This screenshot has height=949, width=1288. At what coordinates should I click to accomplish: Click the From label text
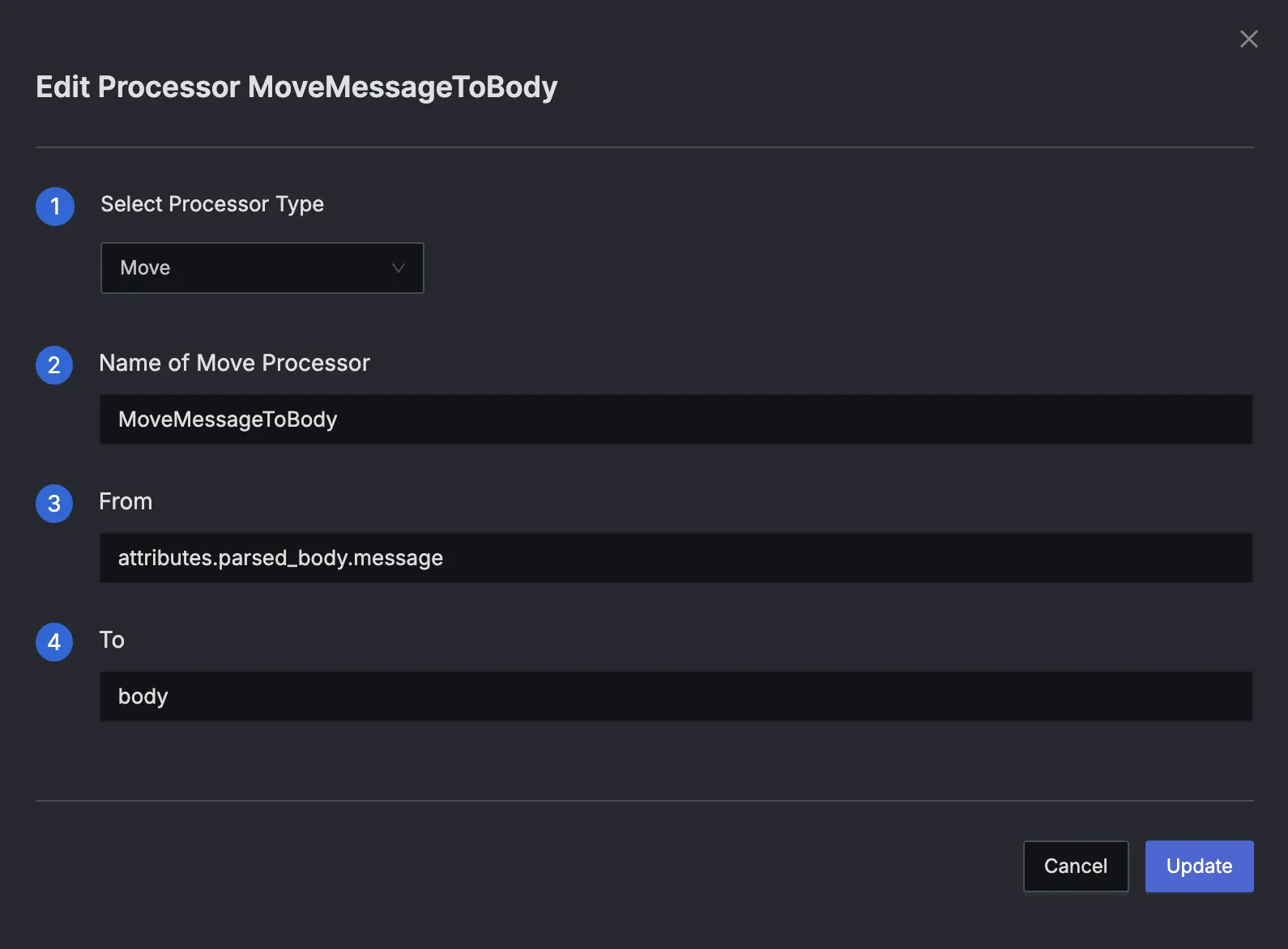click(126, 501)
